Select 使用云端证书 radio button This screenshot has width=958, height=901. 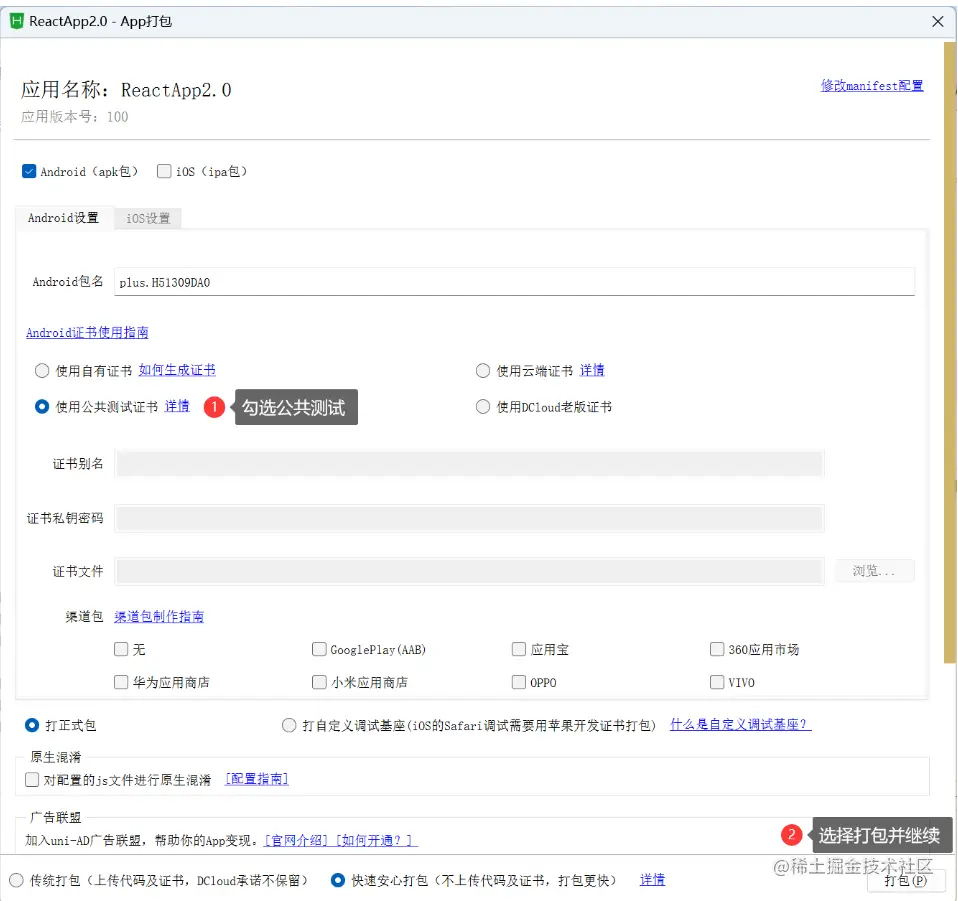[x=483, y=371]
